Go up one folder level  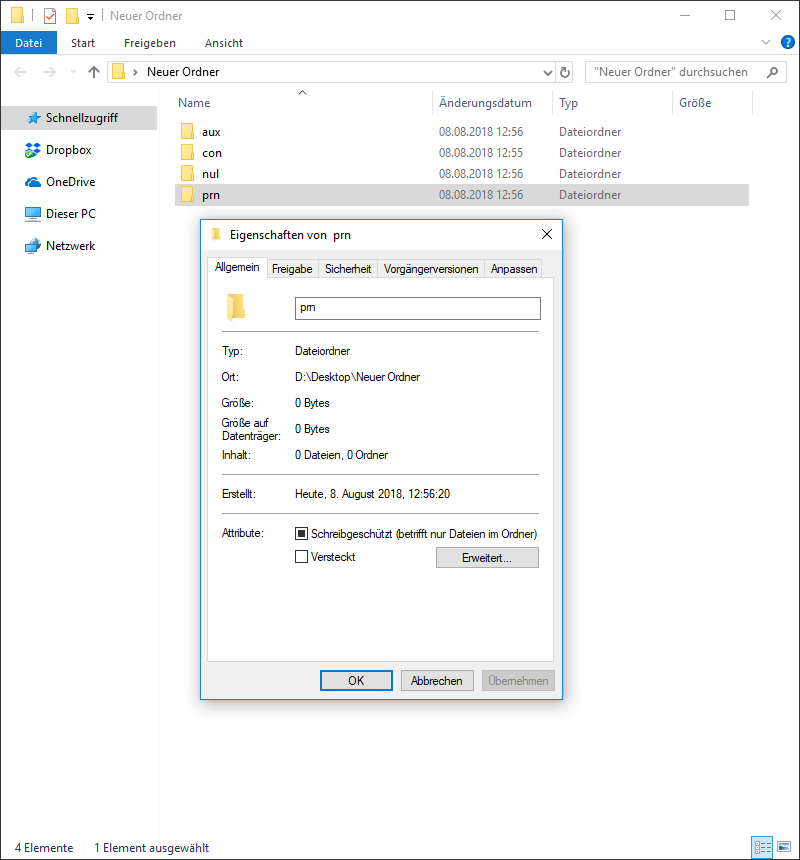pos(94,72)
